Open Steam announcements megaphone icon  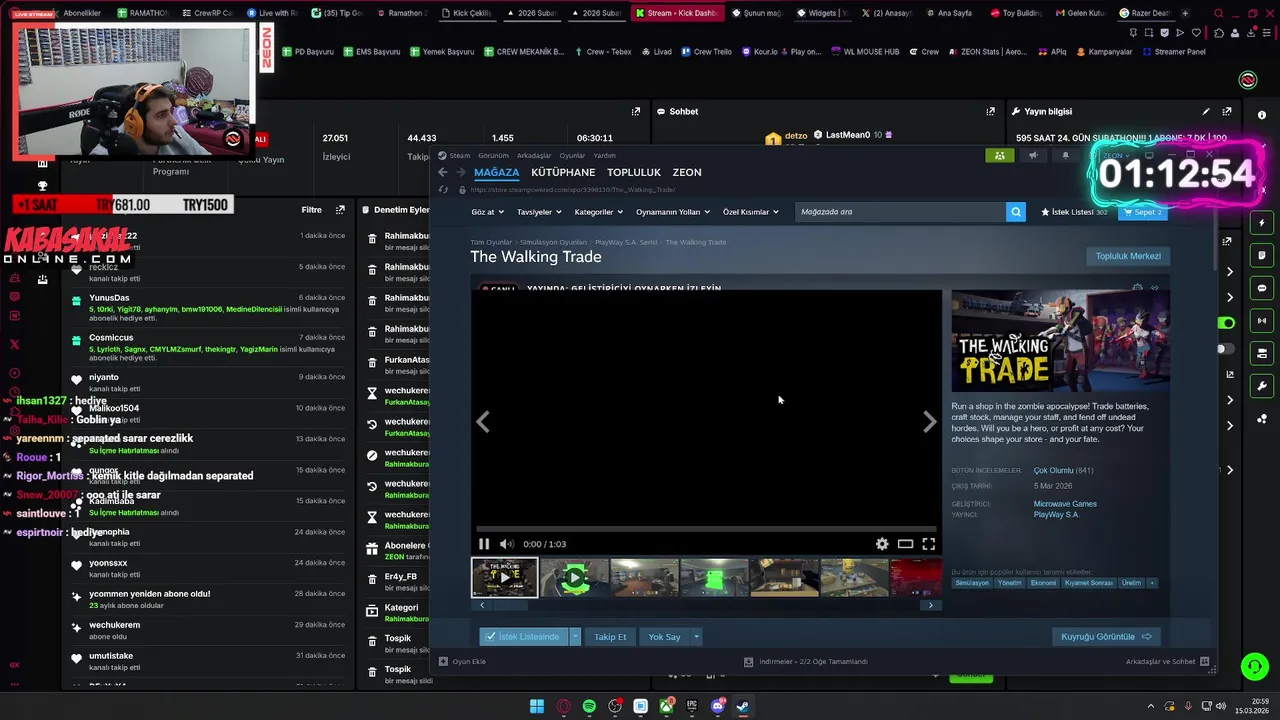click(x=1033, y=155)
